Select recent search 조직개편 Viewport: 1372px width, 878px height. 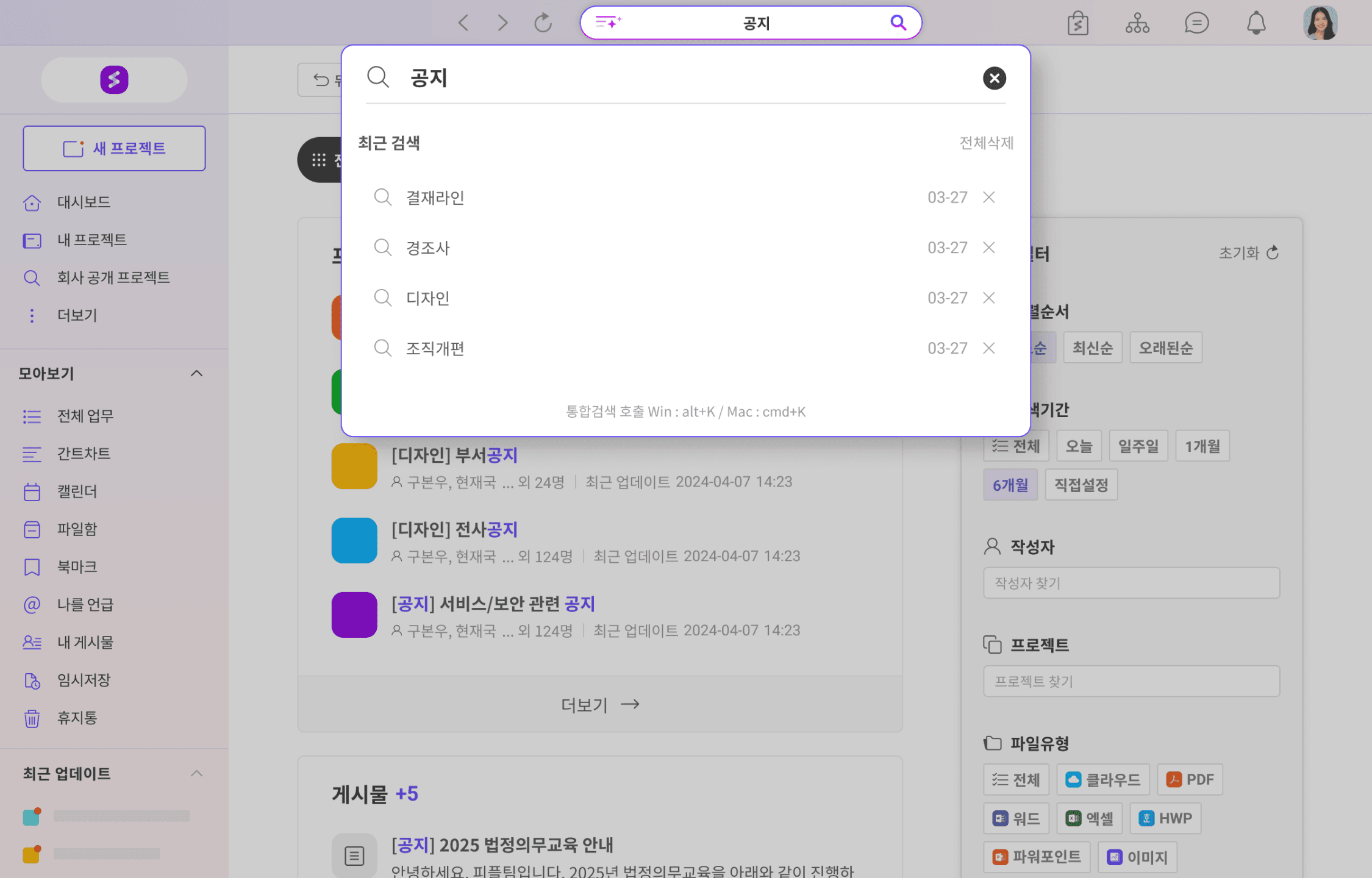coord(435,348)
